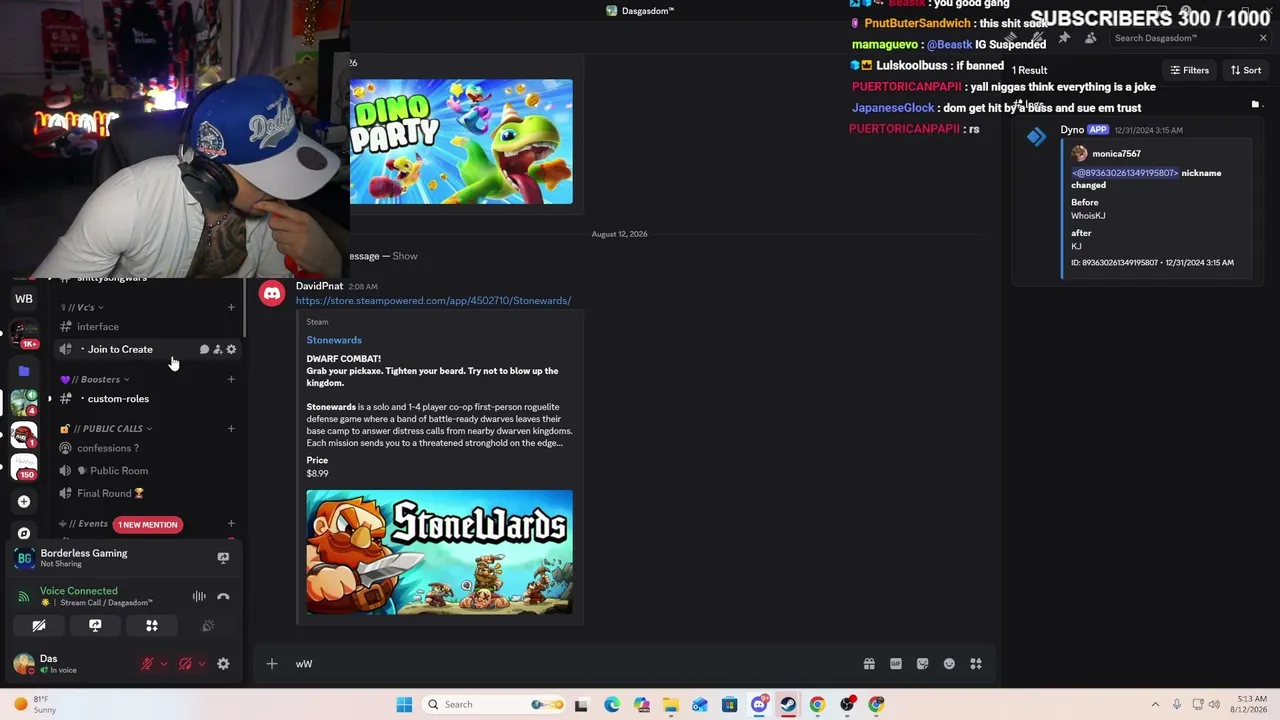Add channel to PUBLIC CALLS category
The width and height of the screenshot is (1280, 720).
pyautogui.click(x=231, y=429)
